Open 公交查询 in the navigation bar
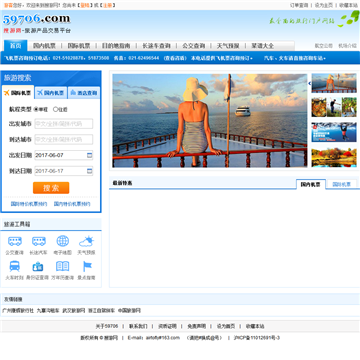 click(x=194, y=46)
